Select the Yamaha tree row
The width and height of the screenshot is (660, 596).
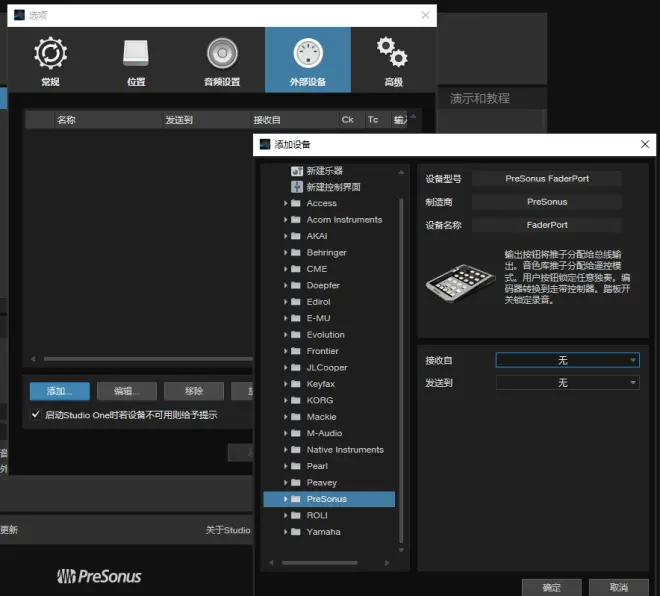pos(329,532)
